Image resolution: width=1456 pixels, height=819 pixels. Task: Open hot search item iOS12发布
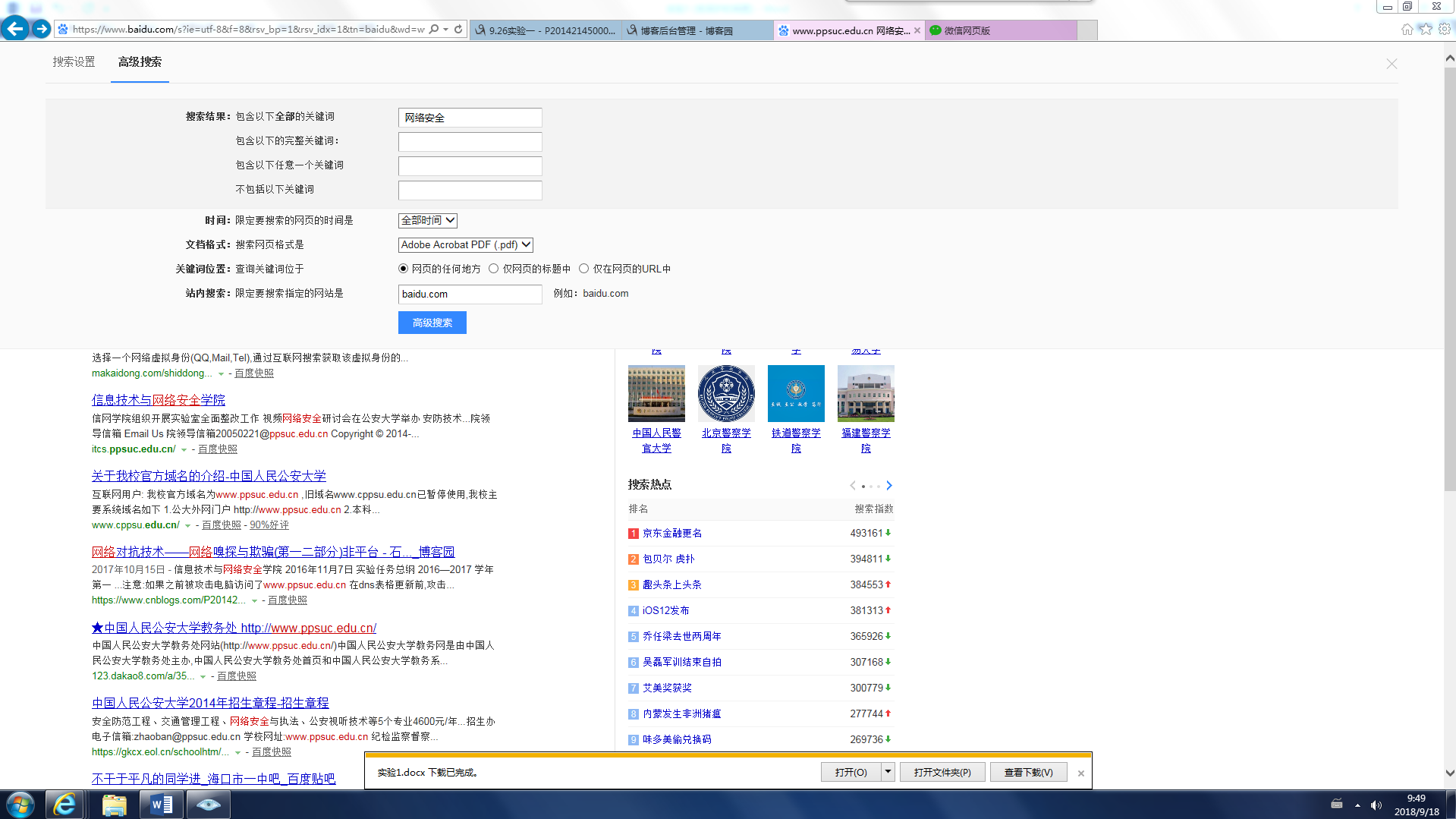point(666,611)
